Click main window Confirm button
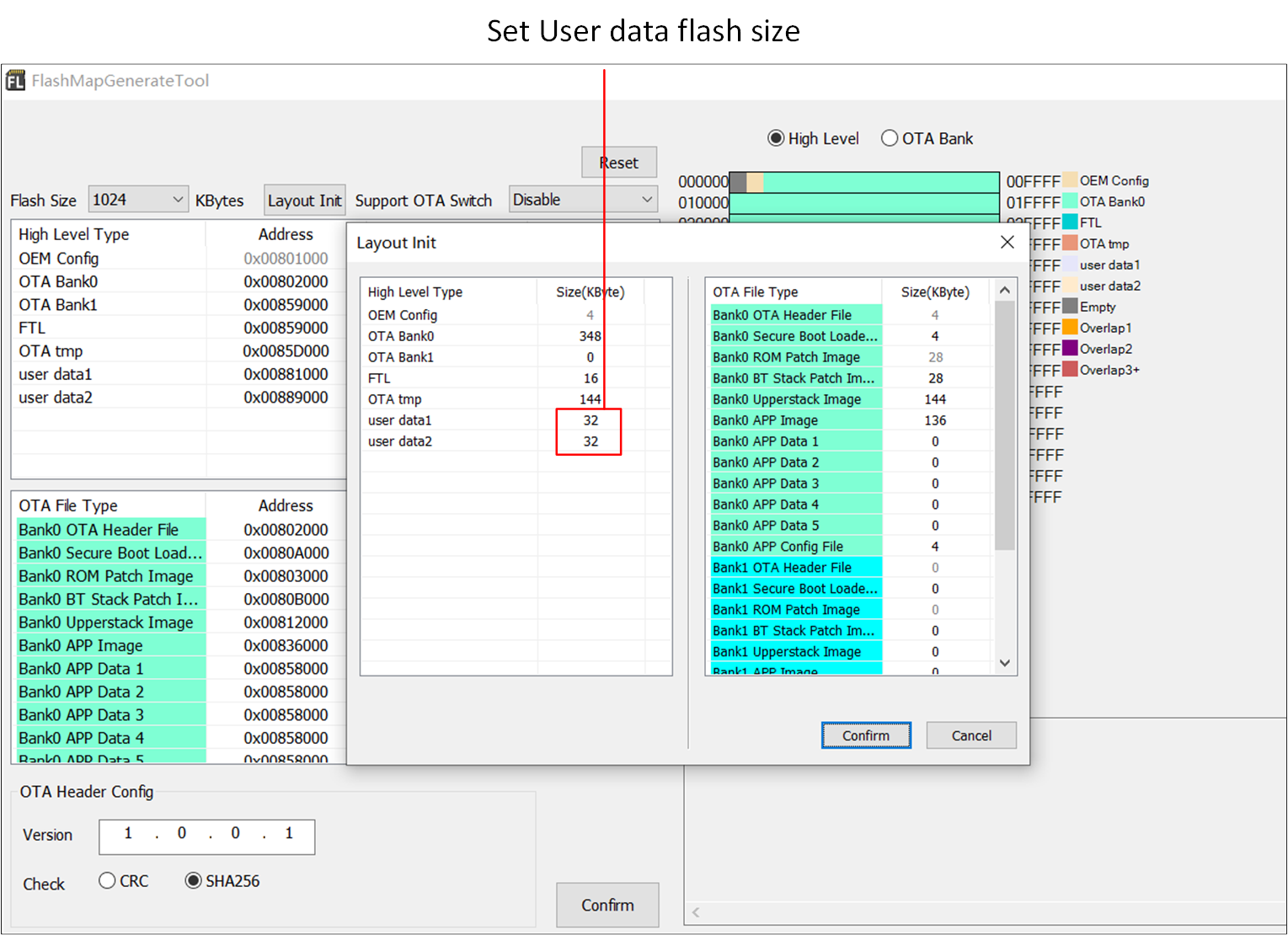The height and width of the screenshot is (935, 1288). (x=607, y=905)
